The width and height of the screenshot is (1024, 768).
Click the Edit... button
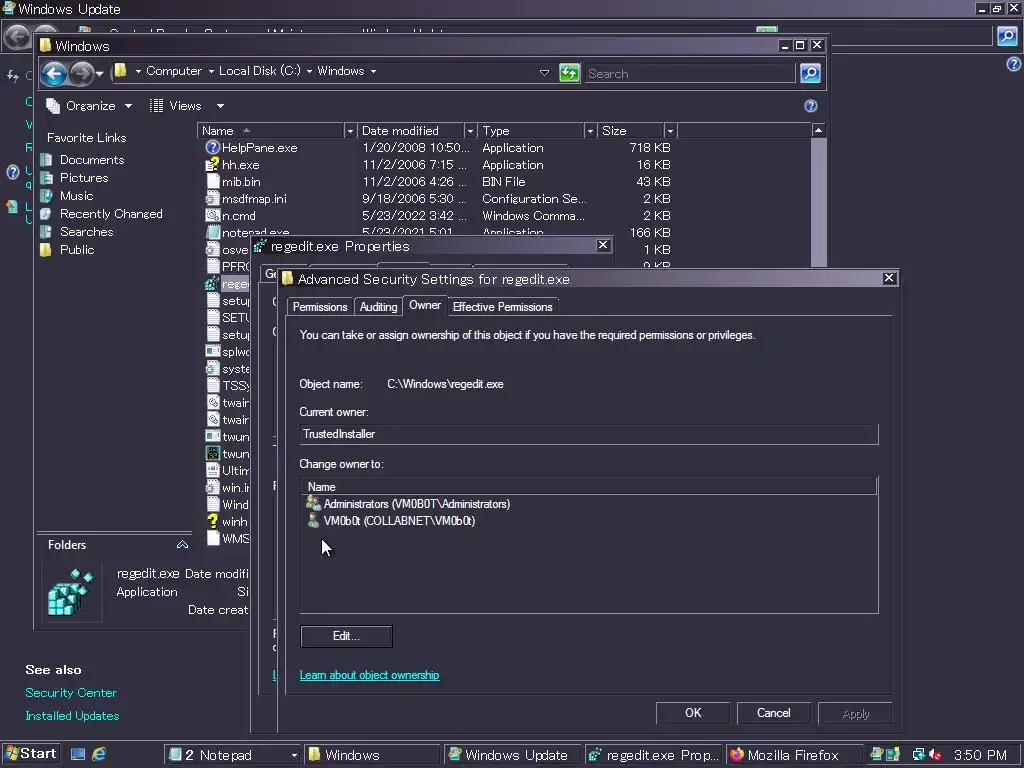pyautogui.click(x=346, y=636)
